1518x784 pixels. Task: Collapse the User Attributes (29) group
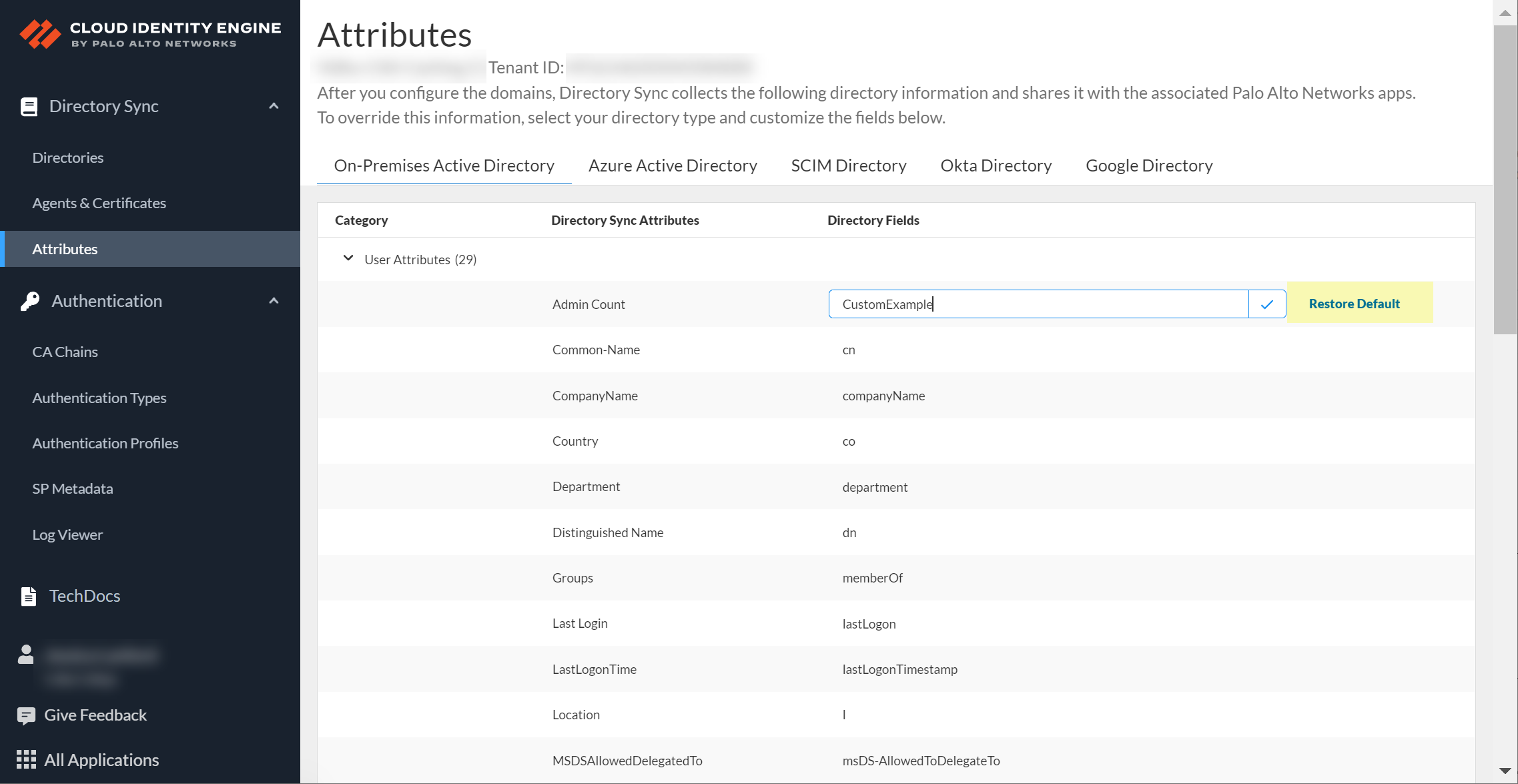(348, 258)
